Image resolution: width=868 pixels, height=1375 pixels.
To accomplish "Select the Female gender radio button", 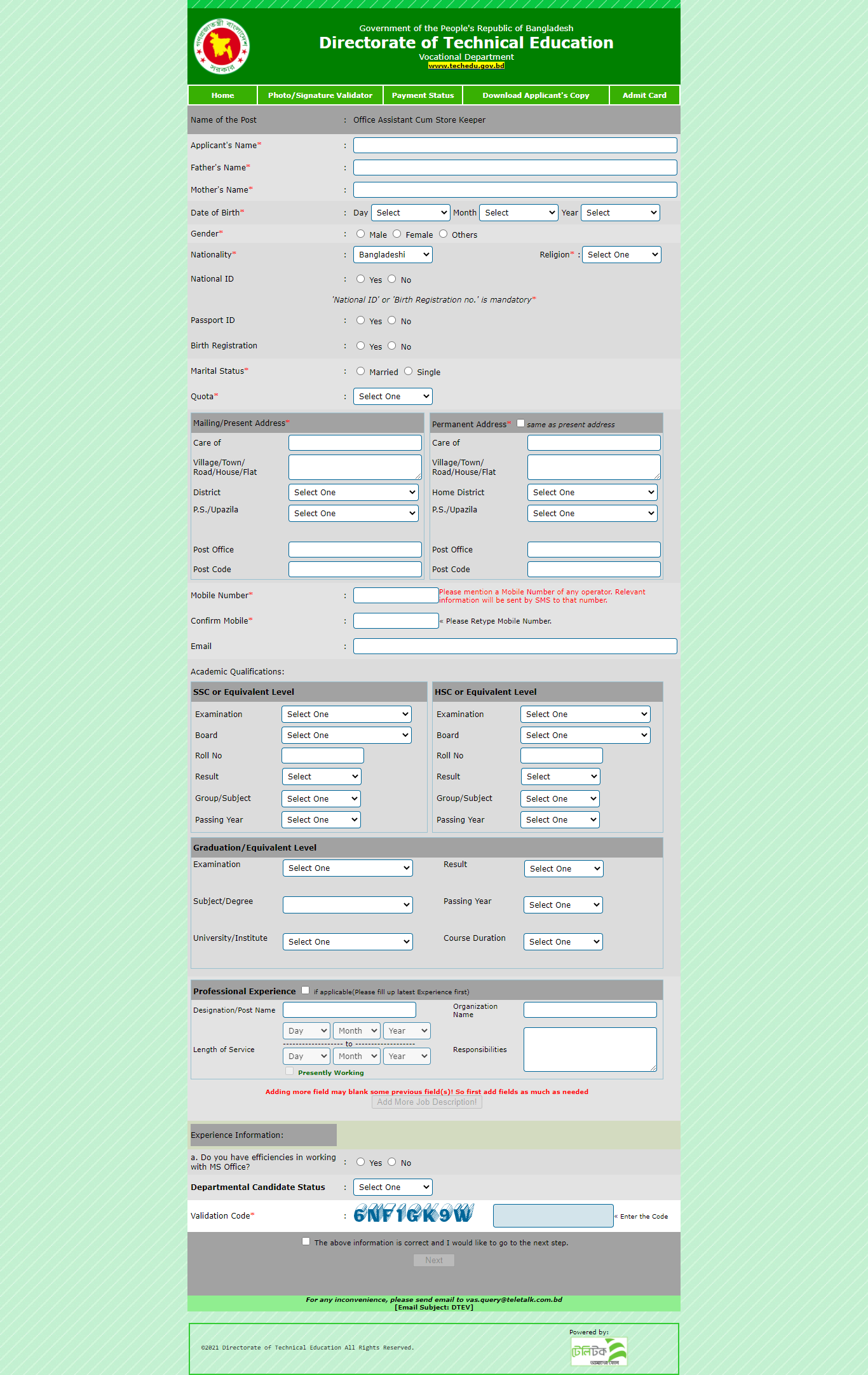I will (397, 234).
